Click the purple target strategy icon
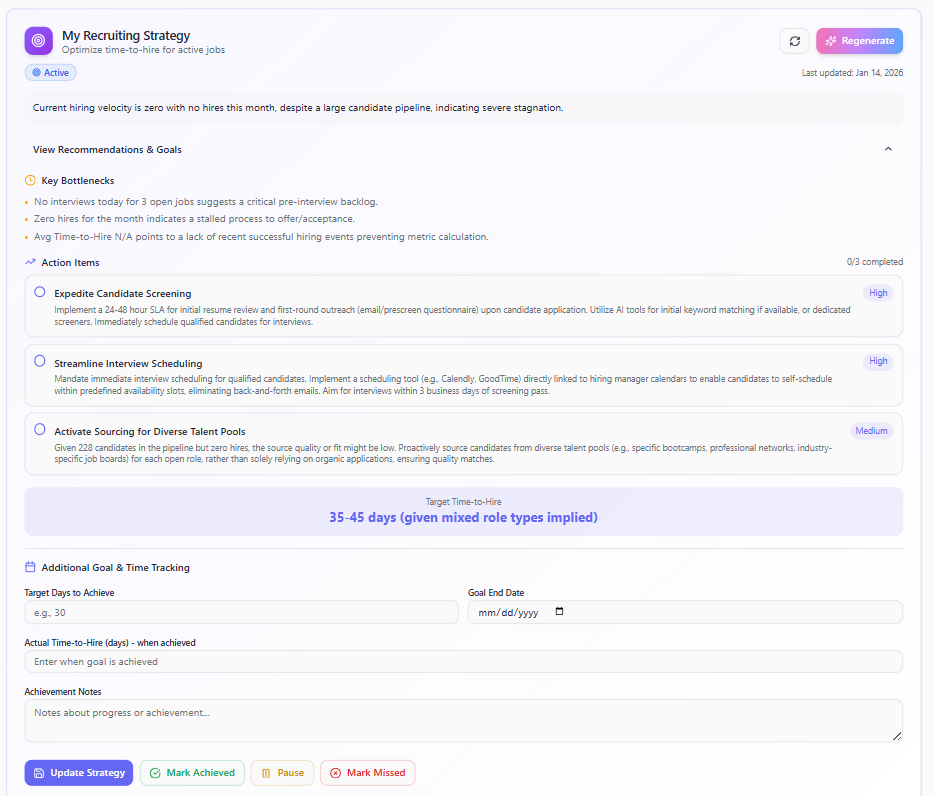Screen dimensions: 934x796 tap(38, 41)
